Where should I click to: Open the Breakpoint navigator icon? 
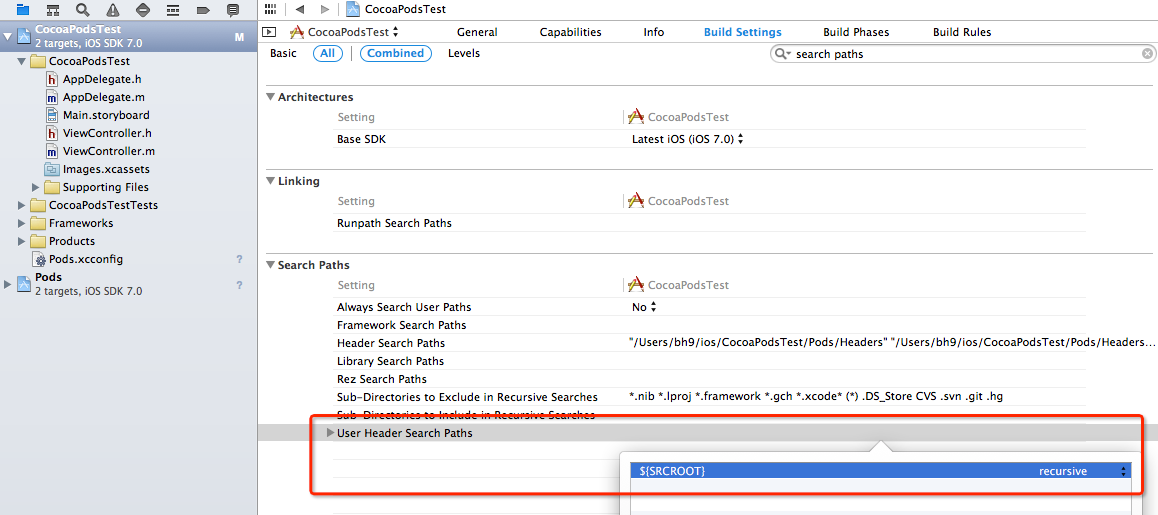point(202,10)
